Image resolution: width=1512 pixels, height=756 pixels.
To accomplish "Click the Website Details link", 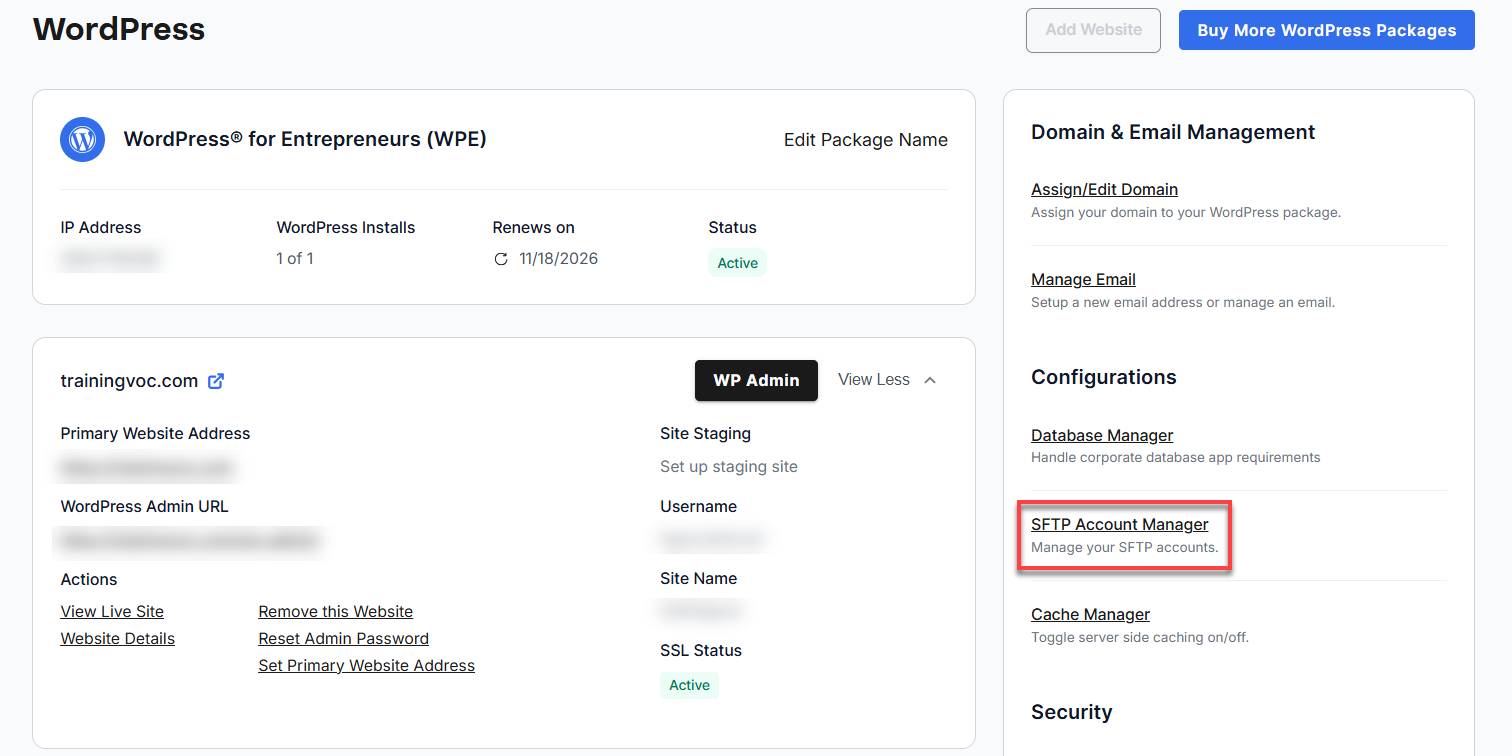I will pos(118,638).
